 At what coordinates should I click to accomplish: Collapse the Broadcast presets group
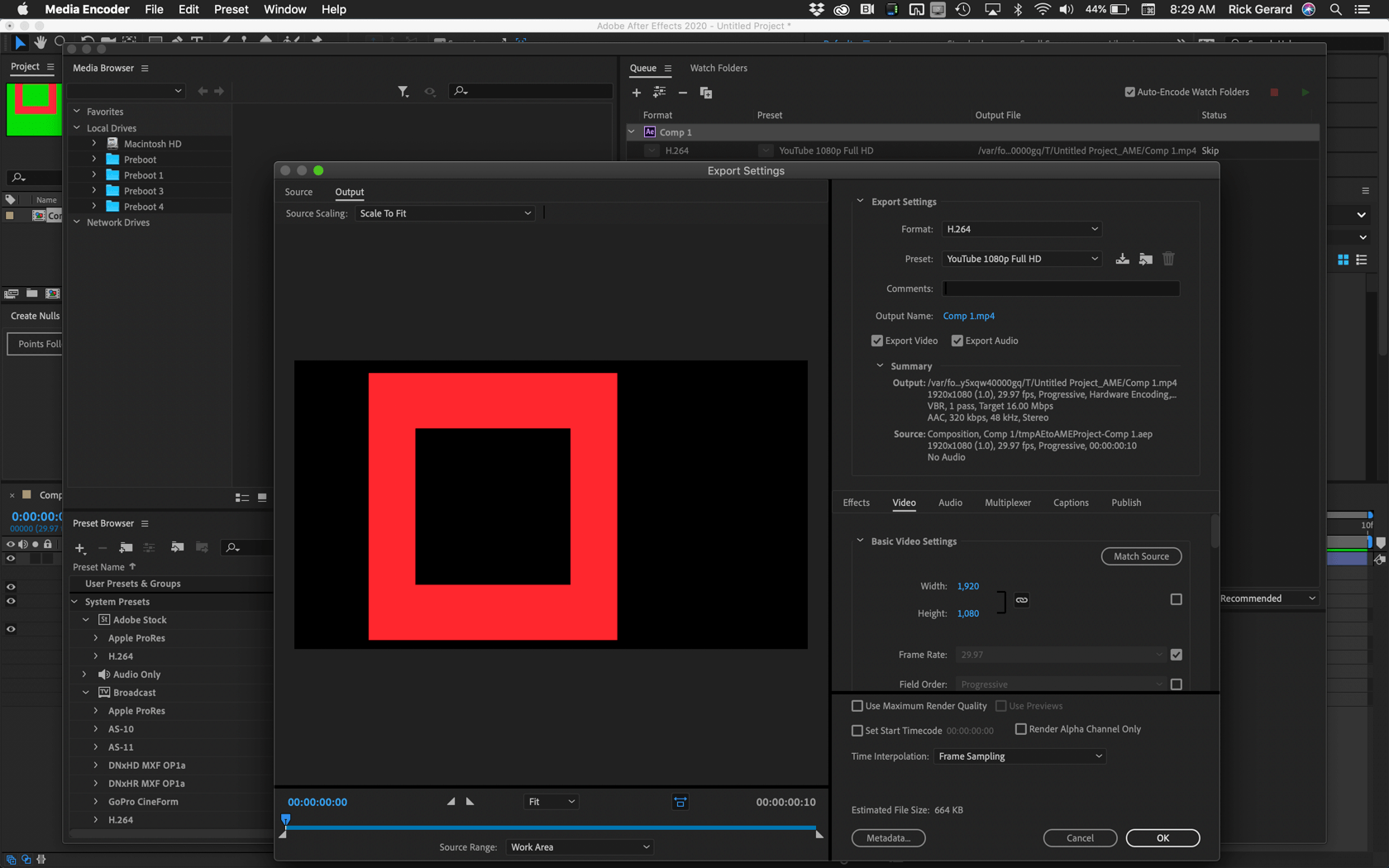85,692
